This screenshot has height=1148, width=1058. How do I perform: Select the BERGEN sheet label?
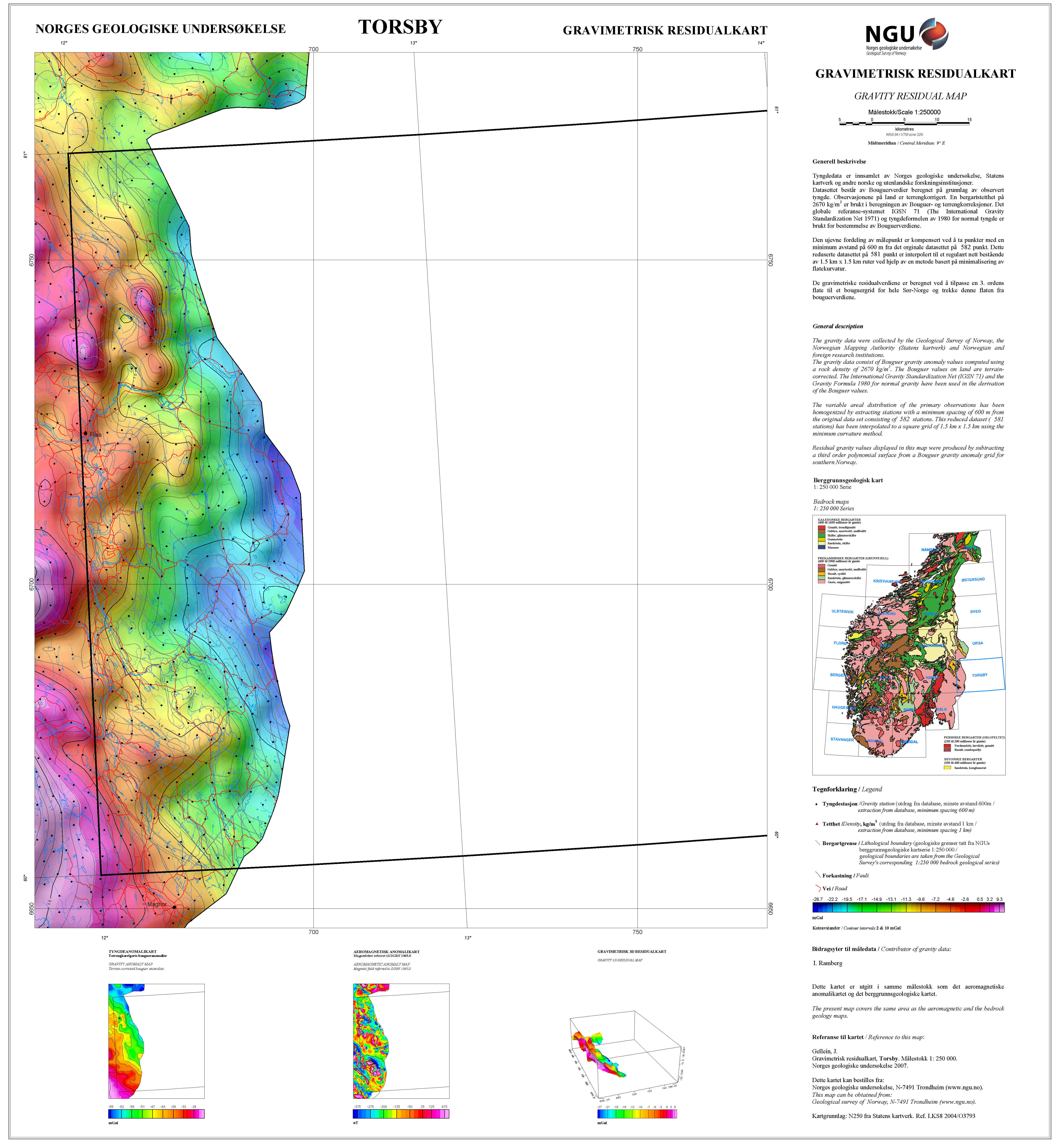[838, 675]
